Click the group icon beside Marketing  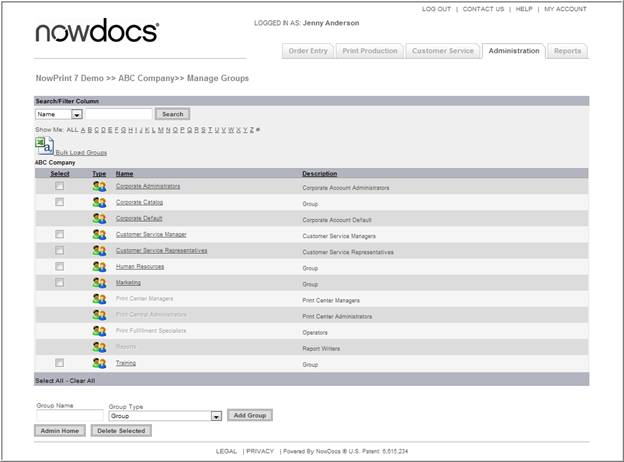point(99,283)
